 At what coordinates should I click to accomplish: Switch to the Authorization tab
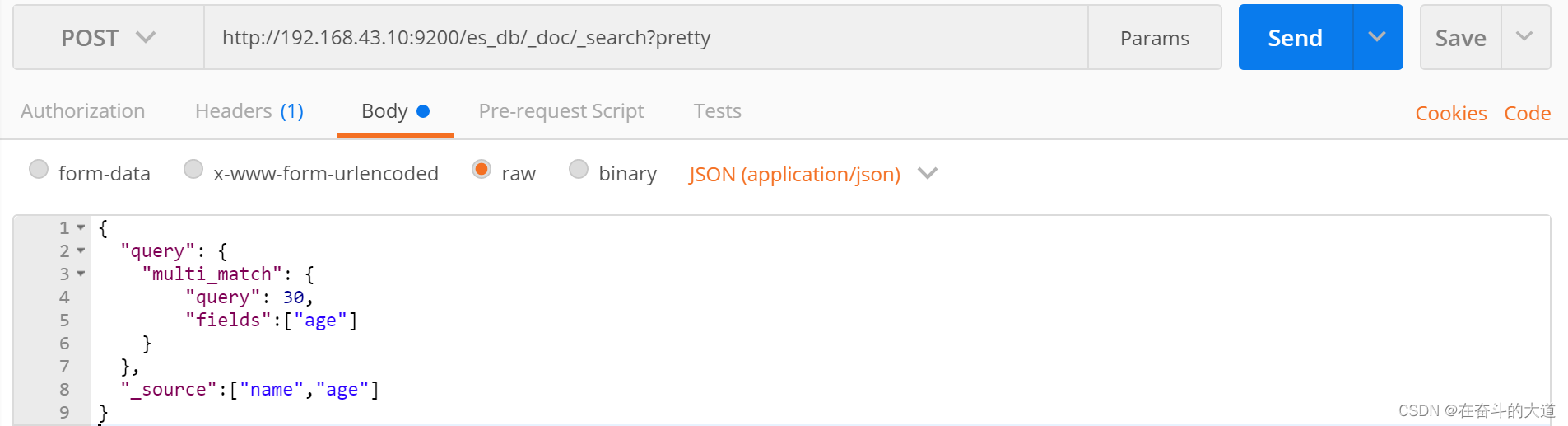82,111
